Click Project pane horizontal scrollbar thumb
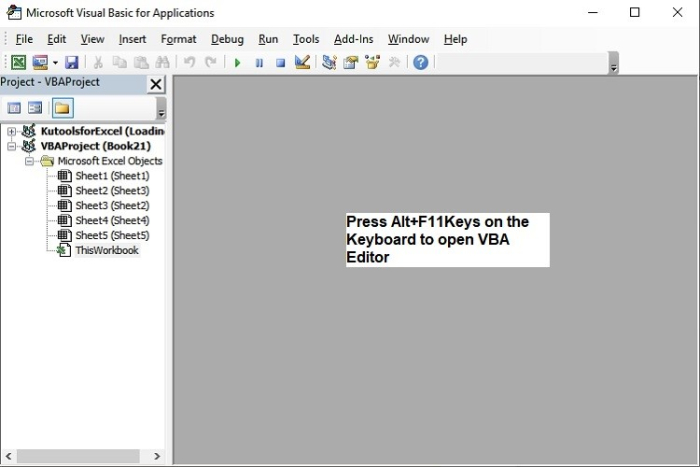Screen dimensions: 700x467 point(78,456)
